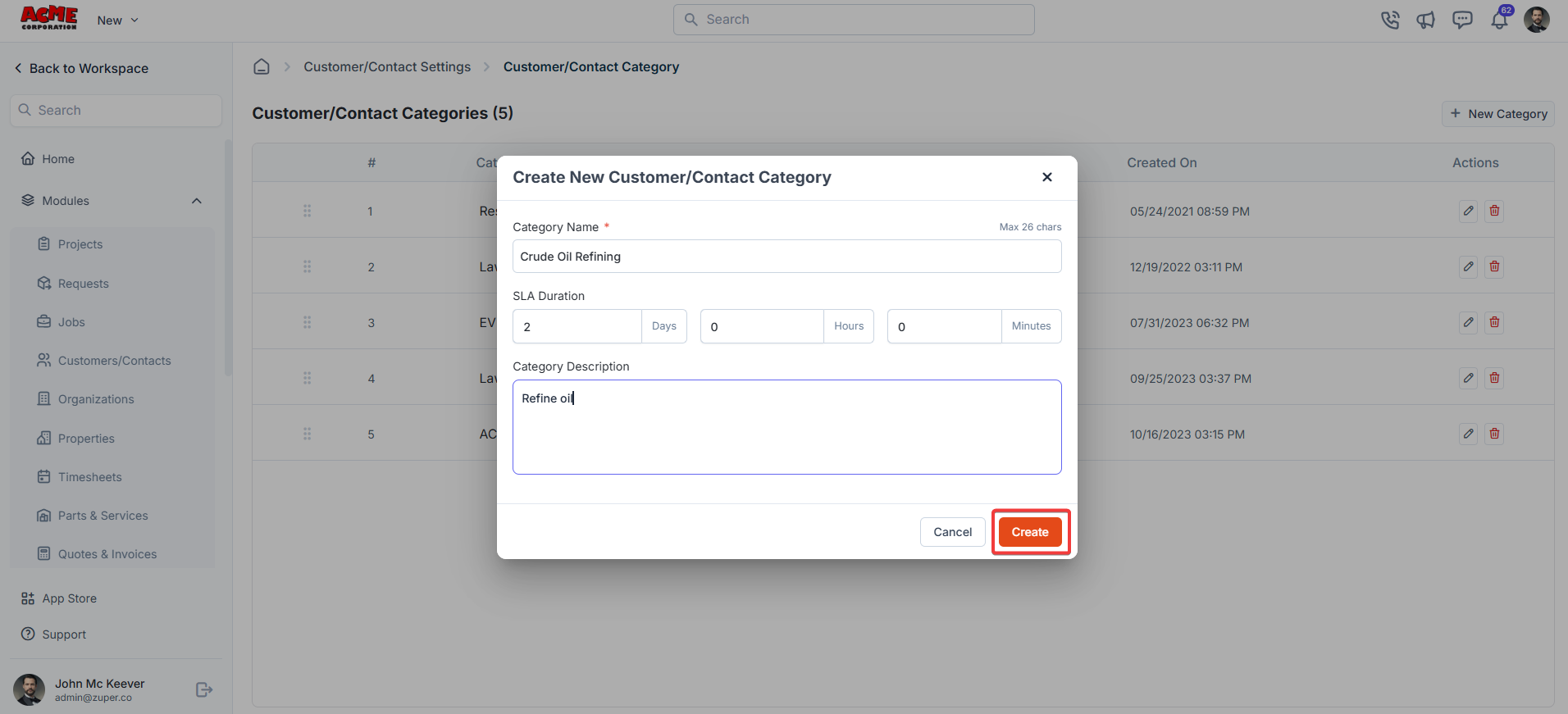Delete category row 3 with trash icon
The width and height of the screenshot is (1568, 714).
(x=1495, y=322)
